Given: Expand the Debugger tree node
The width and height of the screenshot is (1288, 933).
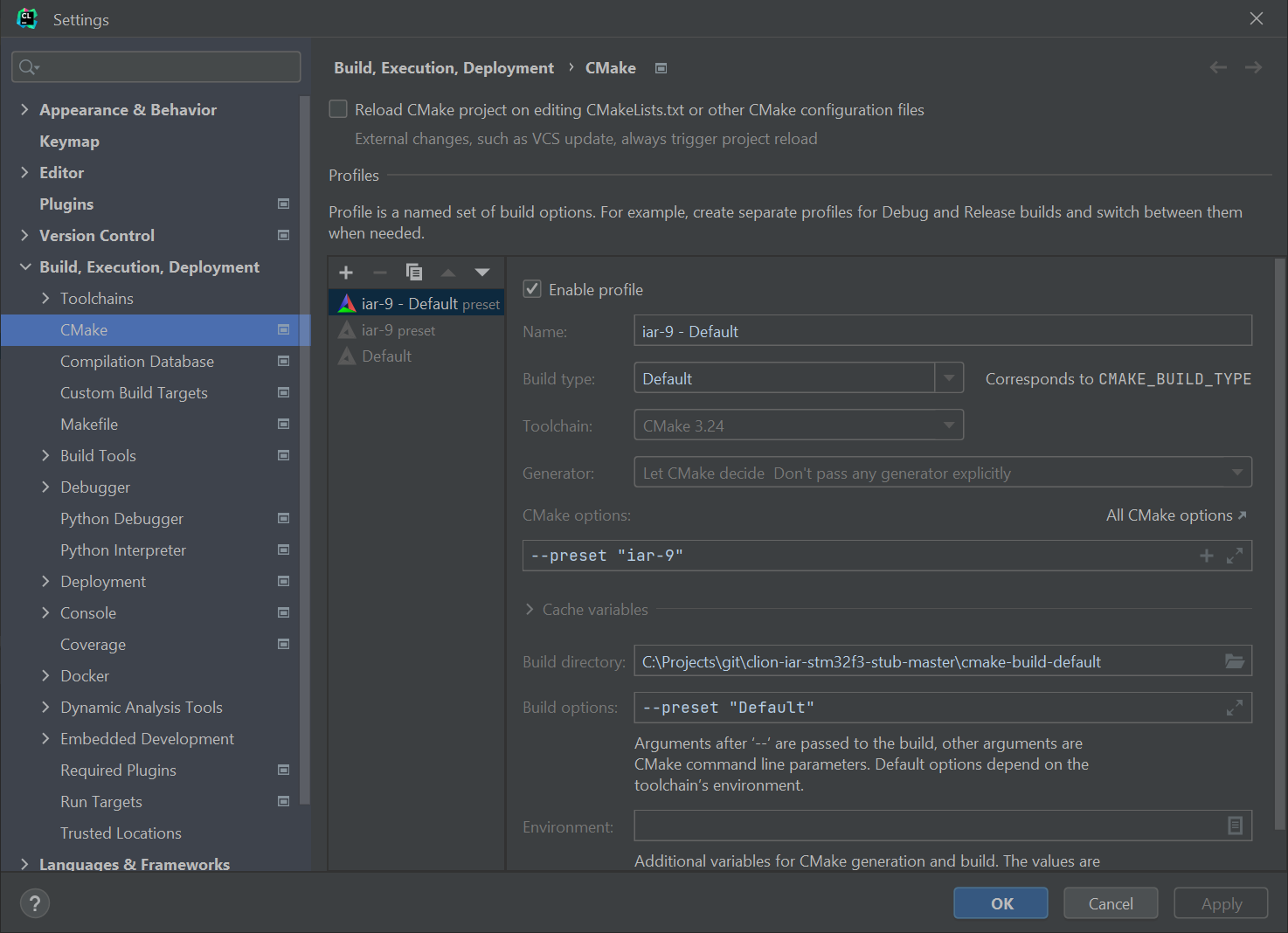Looking at the screenshot, I should click(x=45, y=487).
